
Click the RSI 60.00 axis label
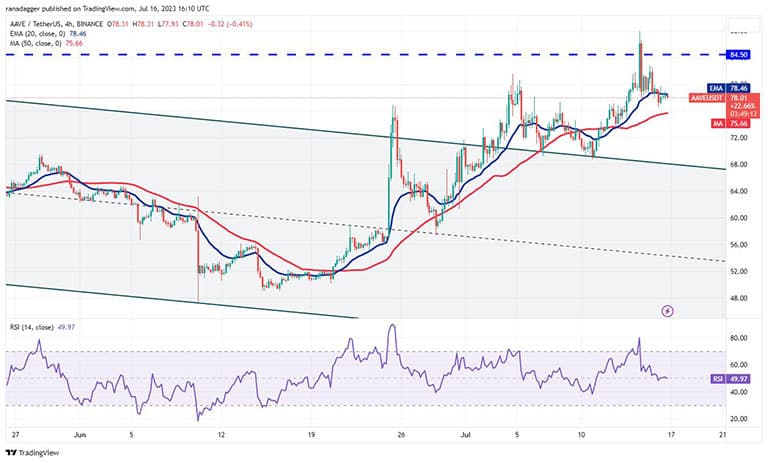pos(738,365)
